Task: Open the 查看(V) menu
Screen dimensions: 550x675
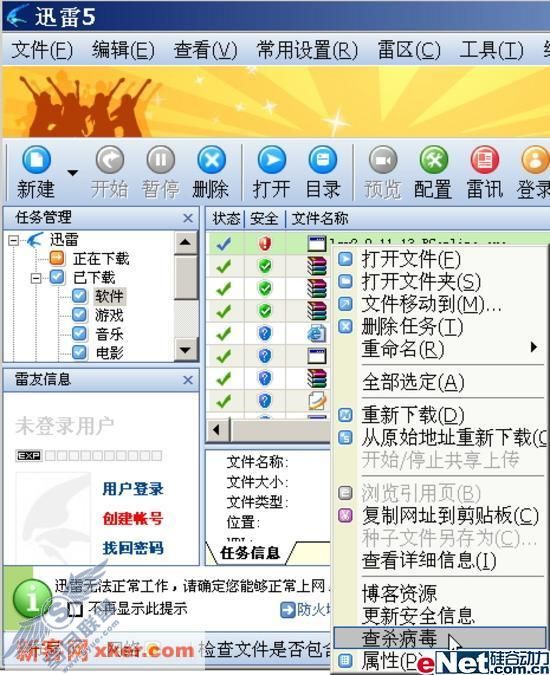Action: (205, 50)
